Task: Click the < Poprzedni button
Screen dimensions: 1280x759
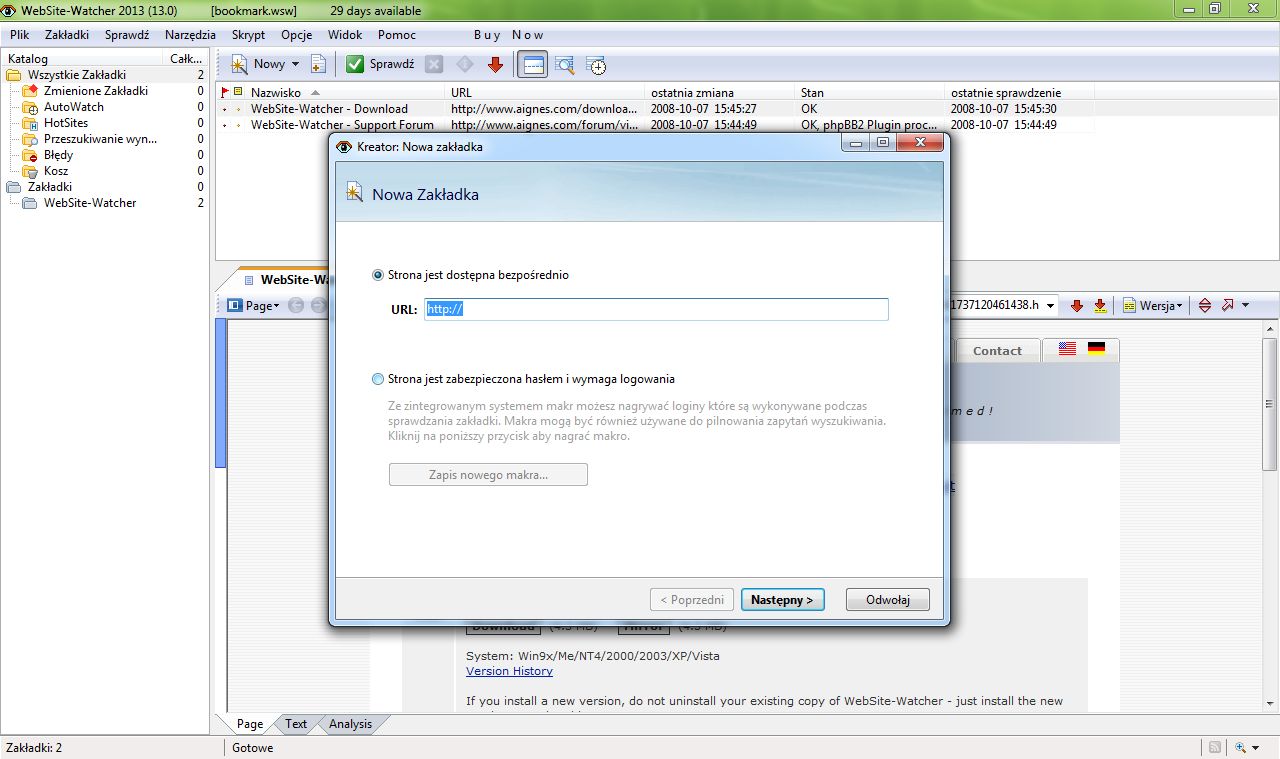Action: [x=692, y=600]
